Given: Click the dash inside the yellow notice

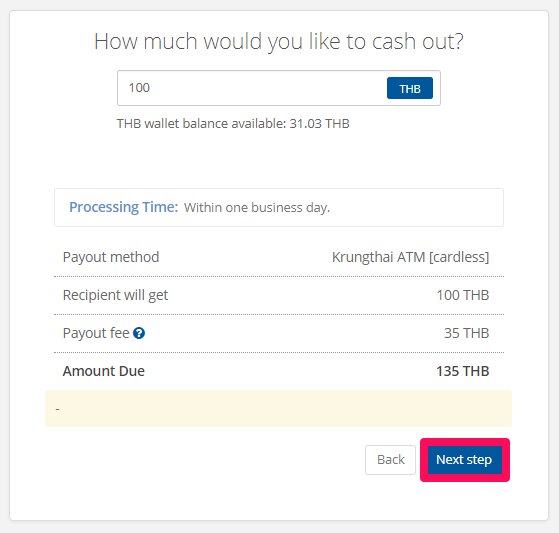Looking at the screenshot, I should point(57,409).
